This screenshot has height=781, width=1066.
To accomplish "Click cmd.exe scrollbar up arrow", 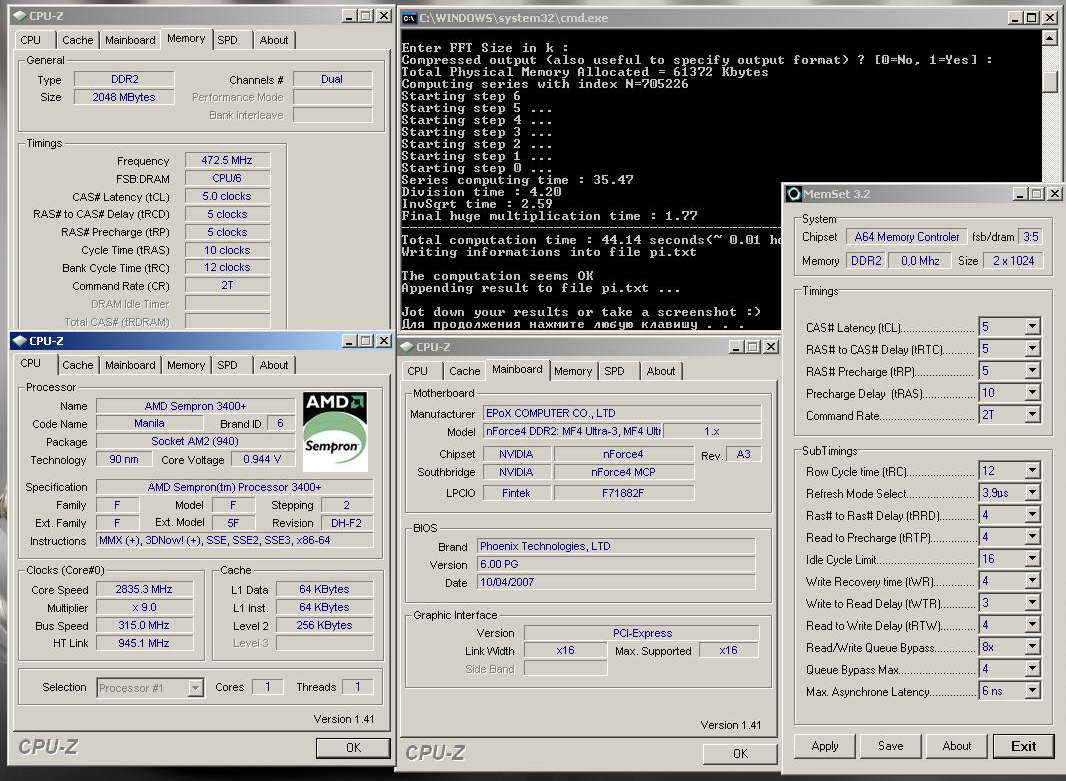I will 1050,38.
